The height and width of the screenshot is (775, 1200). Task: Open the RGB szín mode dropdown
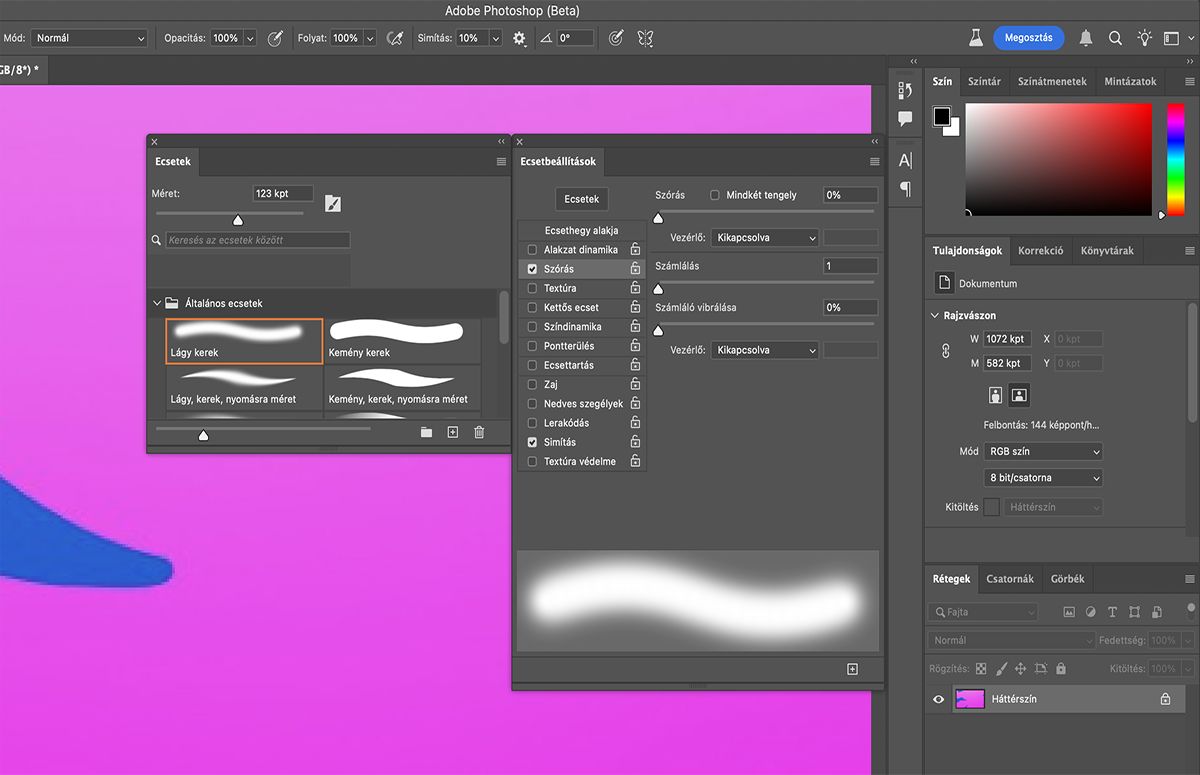pos(1042,452)
